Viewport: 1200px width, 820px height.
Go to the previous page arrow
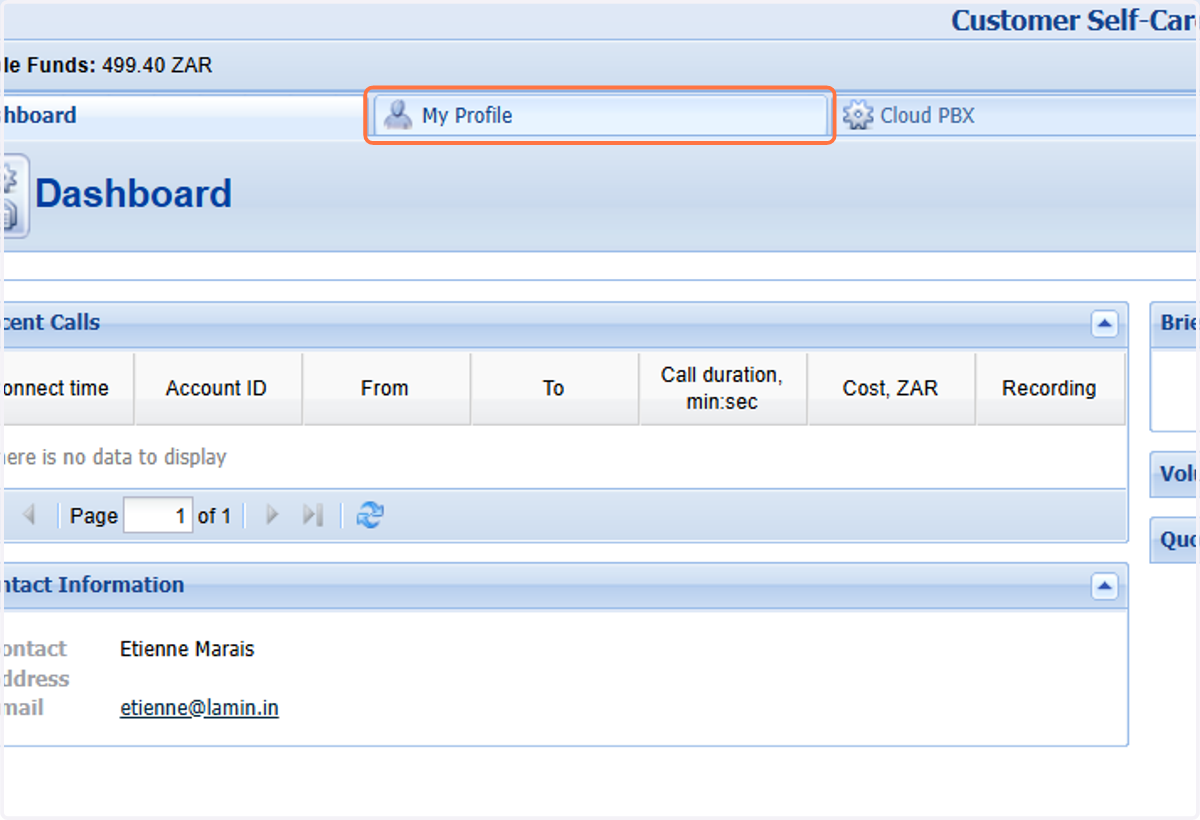pyautogui.click(x=29, y=515)
